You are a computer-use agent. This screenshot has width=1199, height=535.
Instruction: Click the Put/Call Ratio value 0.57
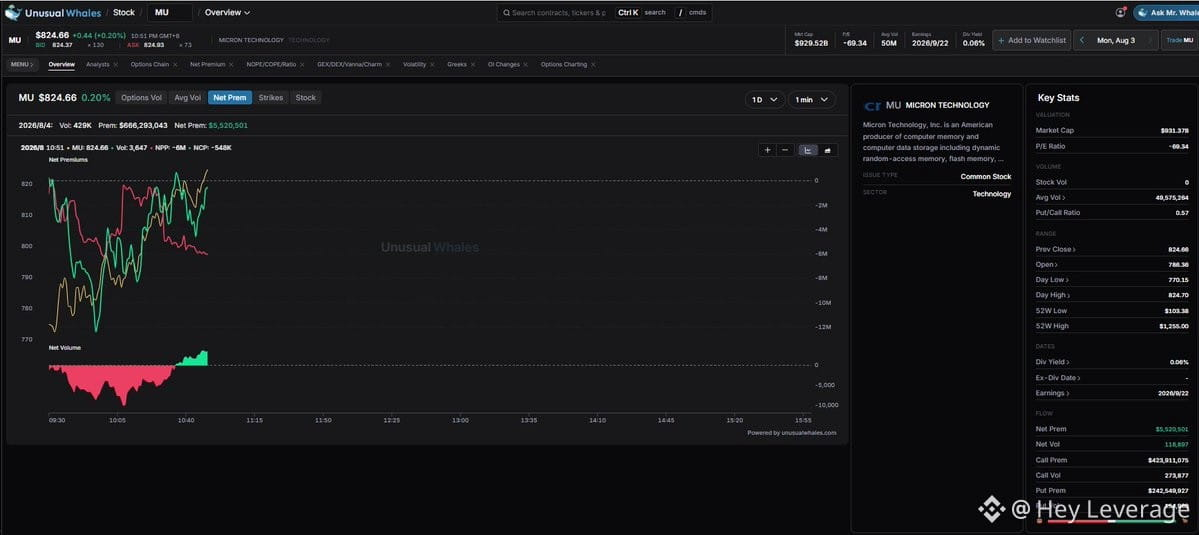(x=1182, y=212)
